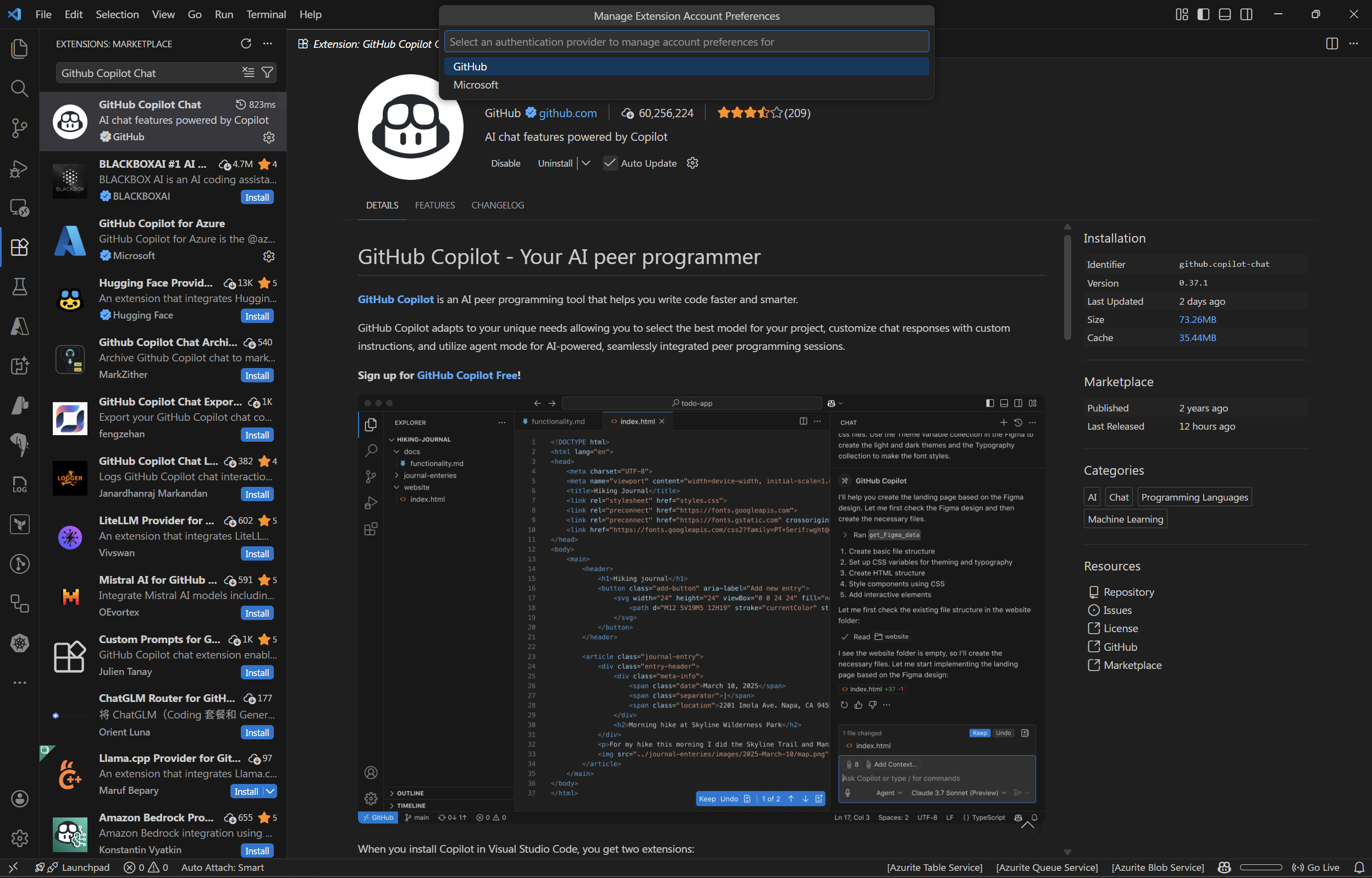Viewport: 1372px width, 878px height.
Task: Show errors and warnings count in status bar
Action: click(146, 867)
